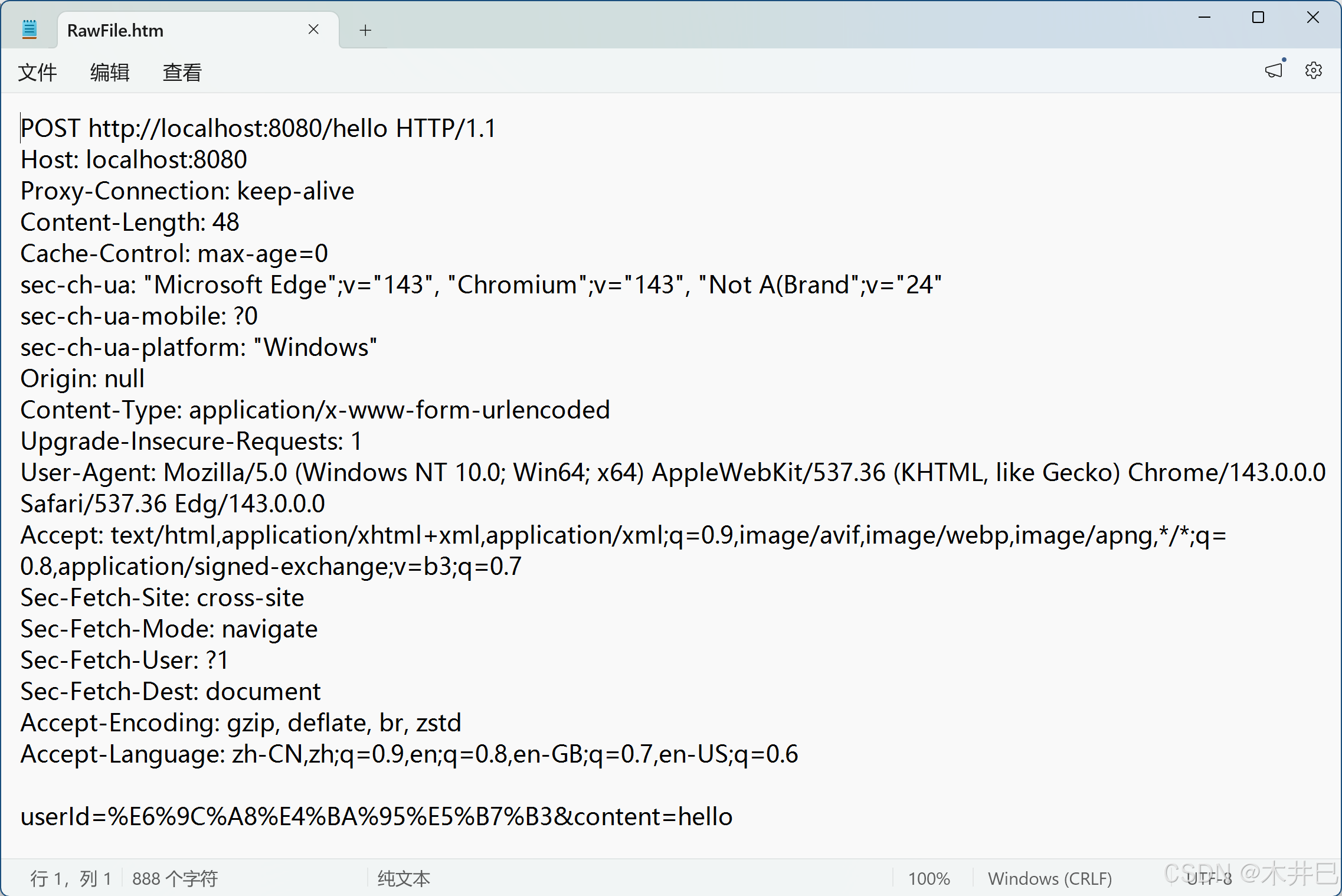Viewport: 1342px width, 896px height.
Task: Open the settings gear icon
Action: (1313, 71)
